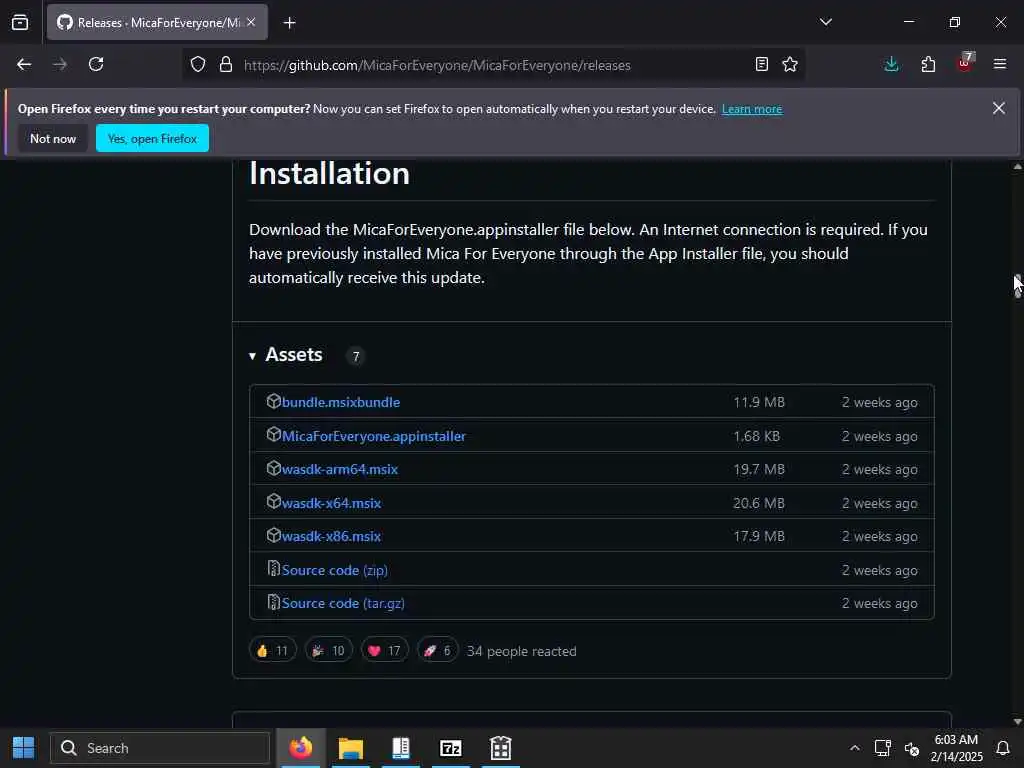
Task: Click file icon beside Source code (tar.gz)
Action: coord(274,602)
